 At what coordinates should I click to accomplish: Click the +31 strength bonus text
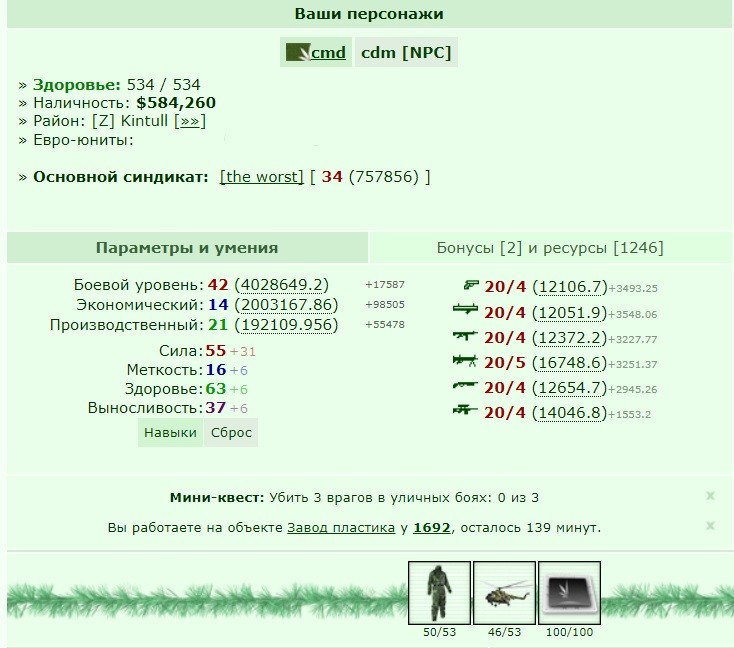pyautogui.click(x=242, y=352)
